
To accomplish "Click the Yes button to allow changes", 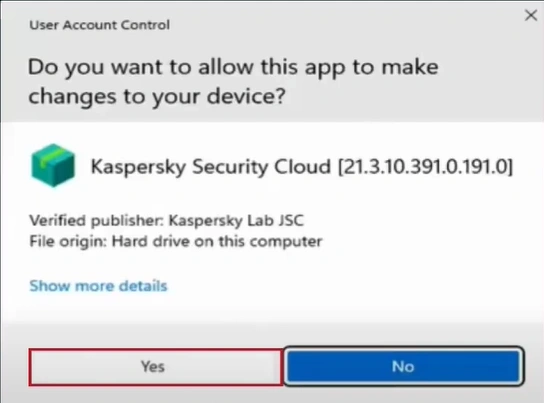I will click(x=155, y=367).
